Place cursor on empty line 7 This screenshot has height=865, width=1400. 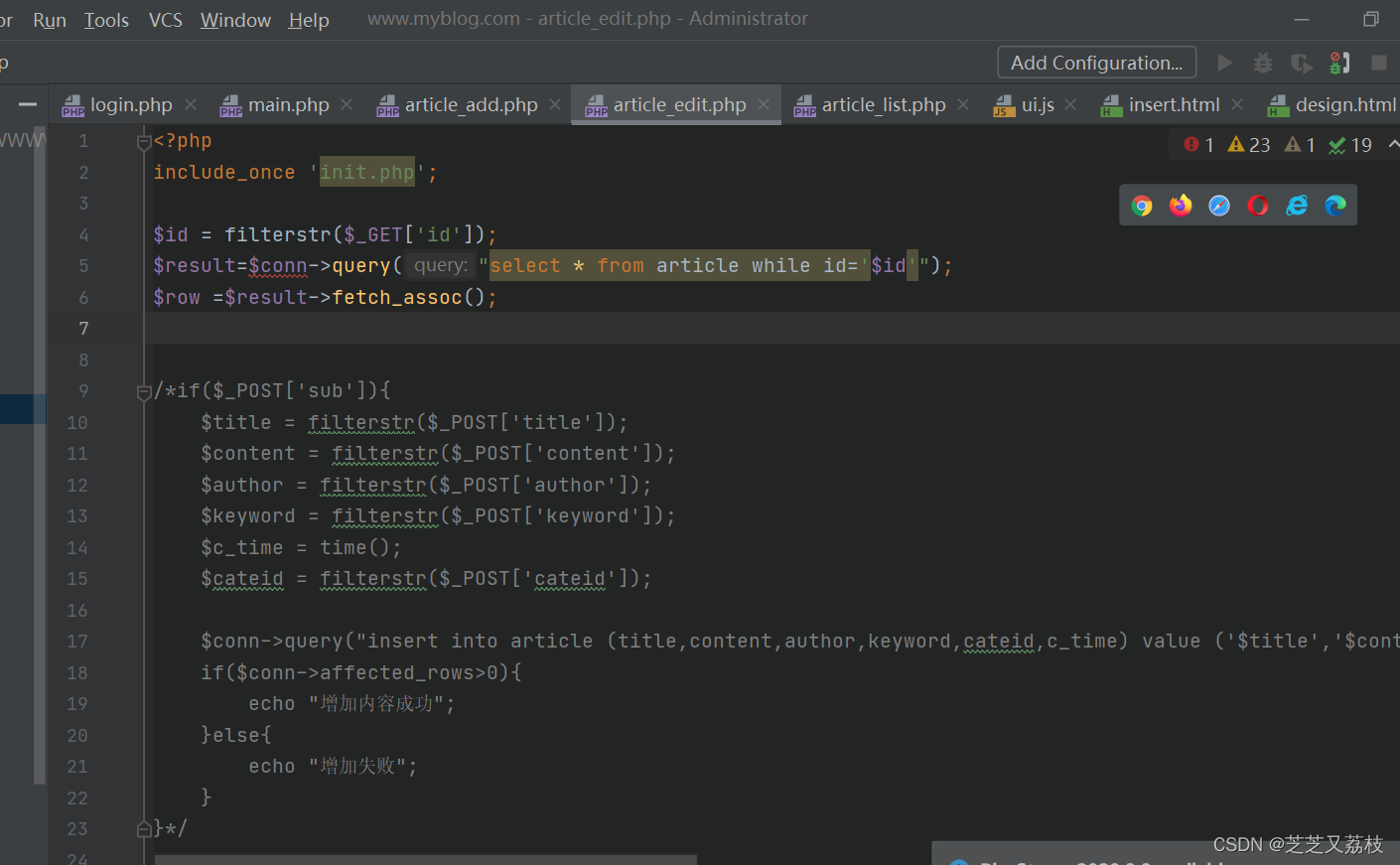tap(771, 328)
